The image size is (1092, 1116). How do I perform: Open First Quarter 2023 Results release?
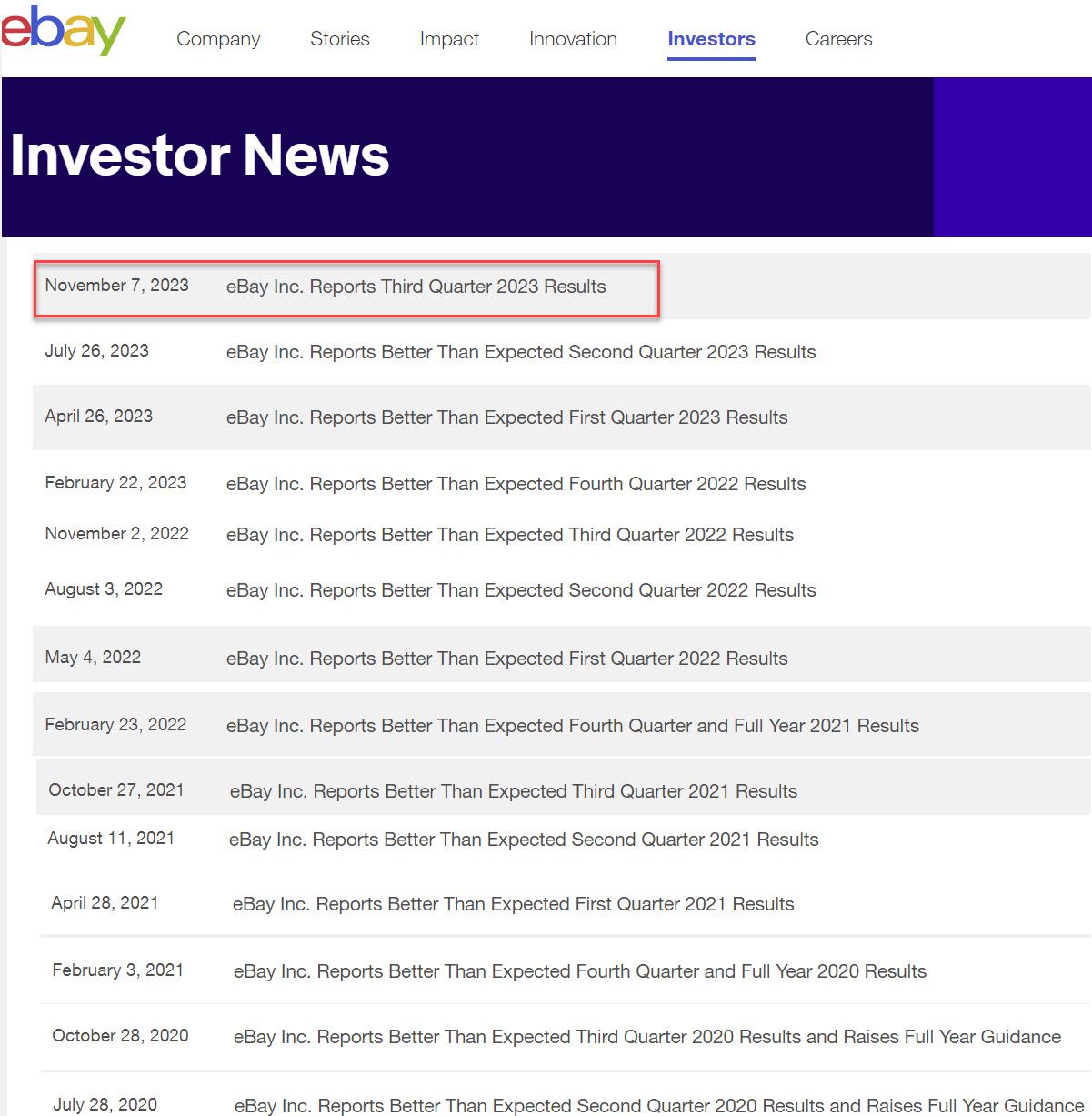point(506,417)
